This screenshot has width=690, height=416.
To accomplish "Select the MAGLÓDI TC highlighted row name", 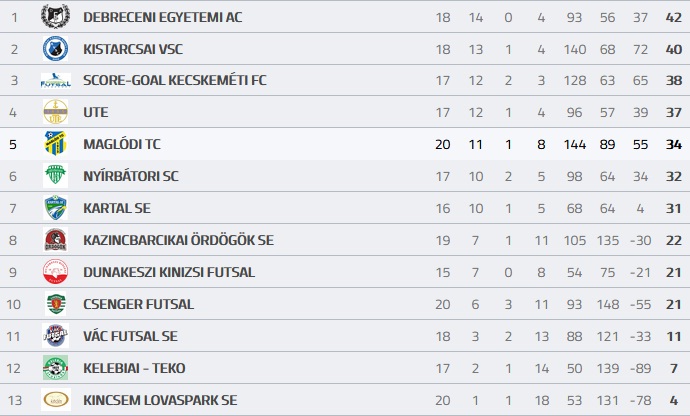I will pyautogui.click(x=122, y=144).
